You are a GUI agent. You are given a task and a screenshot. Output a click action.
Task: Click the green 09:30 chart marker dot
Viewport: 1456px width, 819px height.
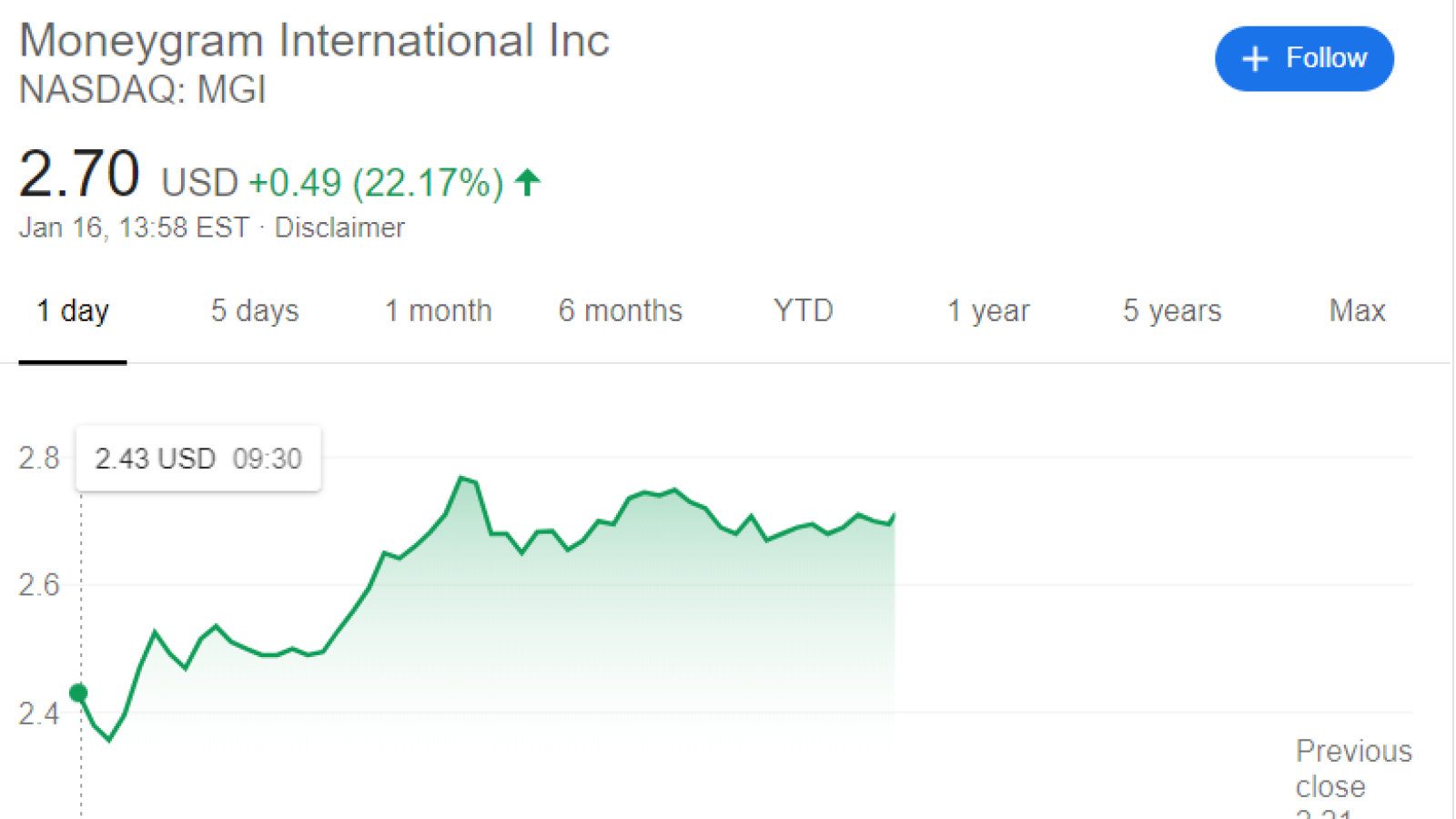pos(79,693)
